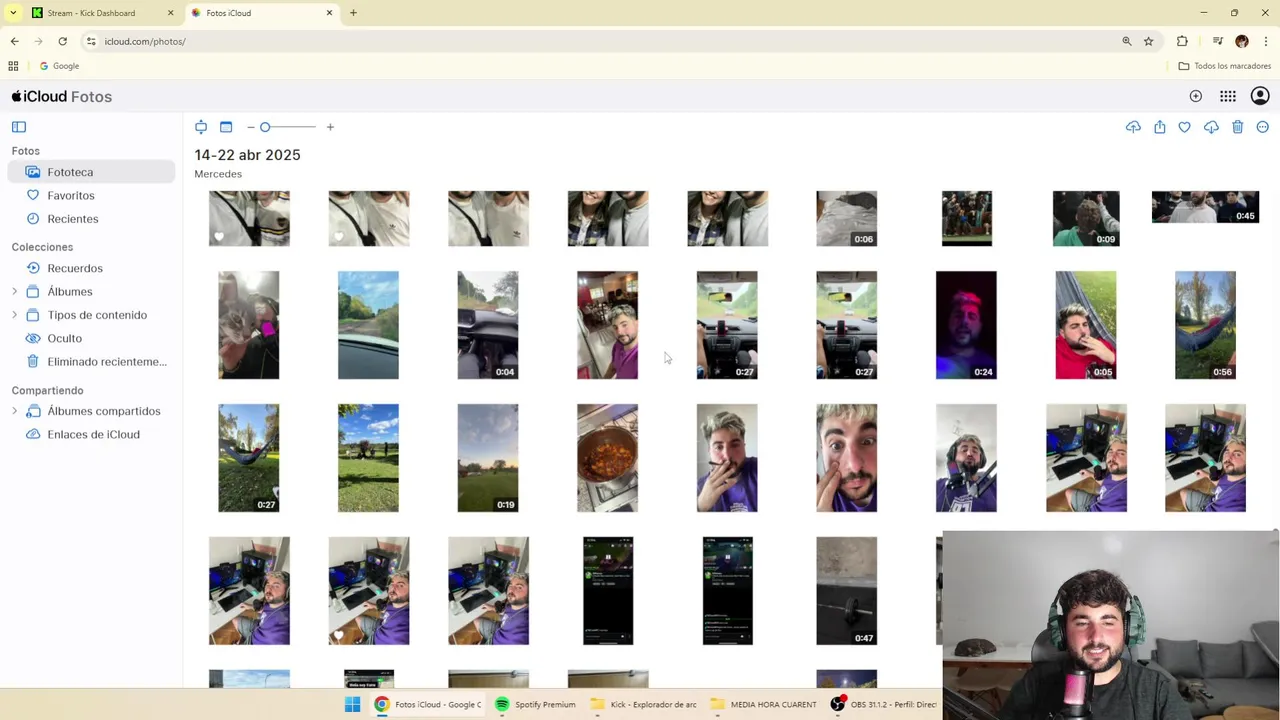This screenshot has width=1280, height=720.
Task: Open the iCloud account profile icon
Action: (1260, 96)
